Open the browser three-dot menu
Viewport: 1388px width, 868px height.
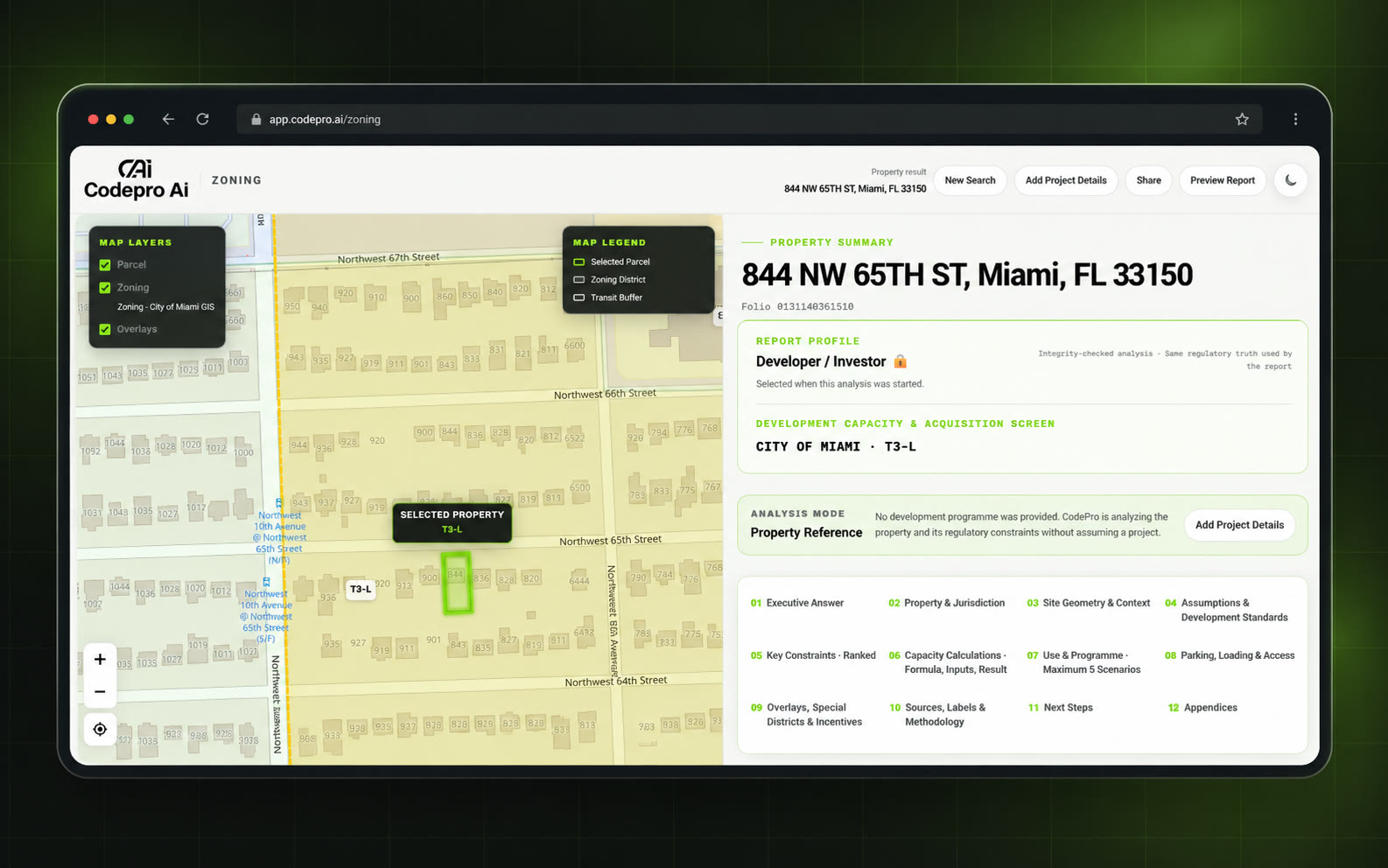click(x=1295, y=119)
